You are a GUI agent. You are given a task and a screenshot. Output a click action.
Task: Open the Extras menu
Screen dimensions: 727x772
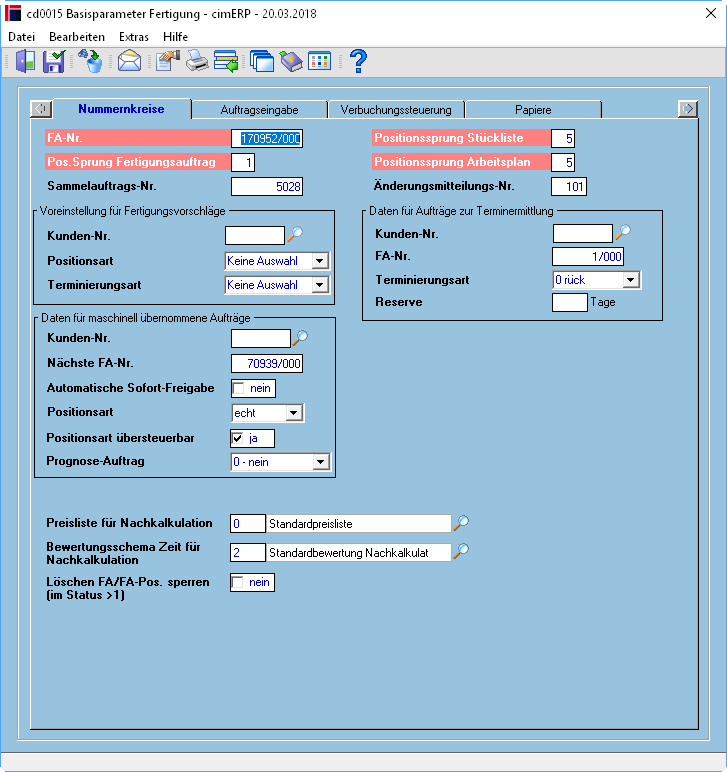133,37
